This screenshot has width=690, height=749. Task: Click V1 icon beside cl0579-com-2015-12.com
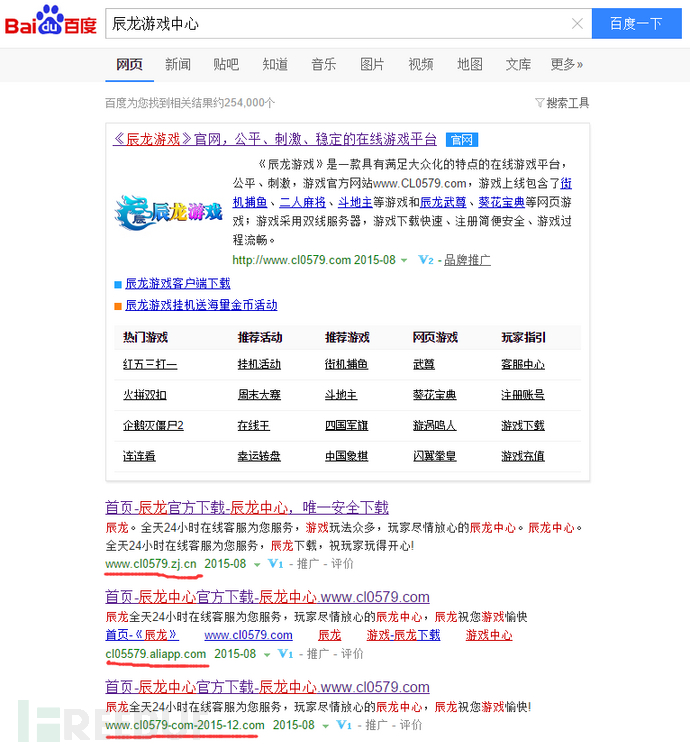coord(344,725)
